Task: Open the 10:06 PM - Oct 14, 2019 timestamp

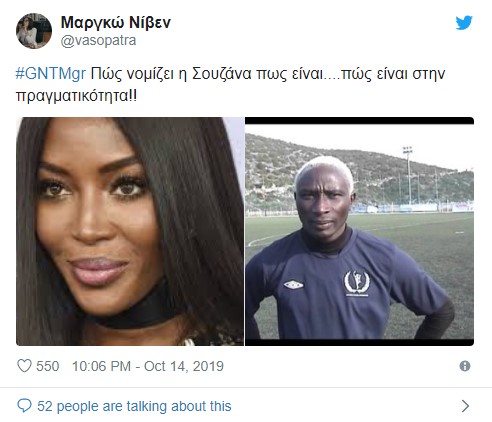Action: click(148, 366)
